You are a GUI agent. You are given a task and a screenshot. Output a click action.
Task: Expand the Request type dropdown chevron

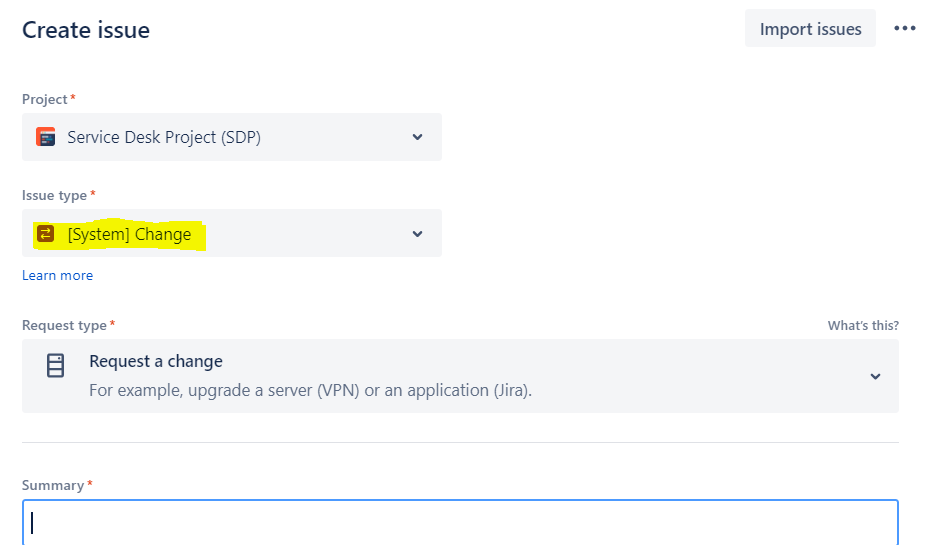pos(875,377)
